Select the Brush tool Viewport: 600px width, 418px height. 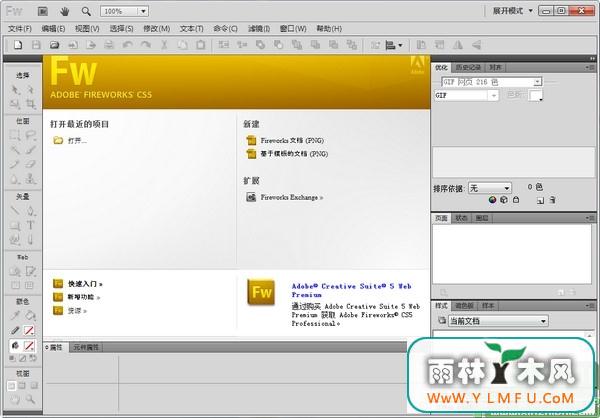click(30, 150)
